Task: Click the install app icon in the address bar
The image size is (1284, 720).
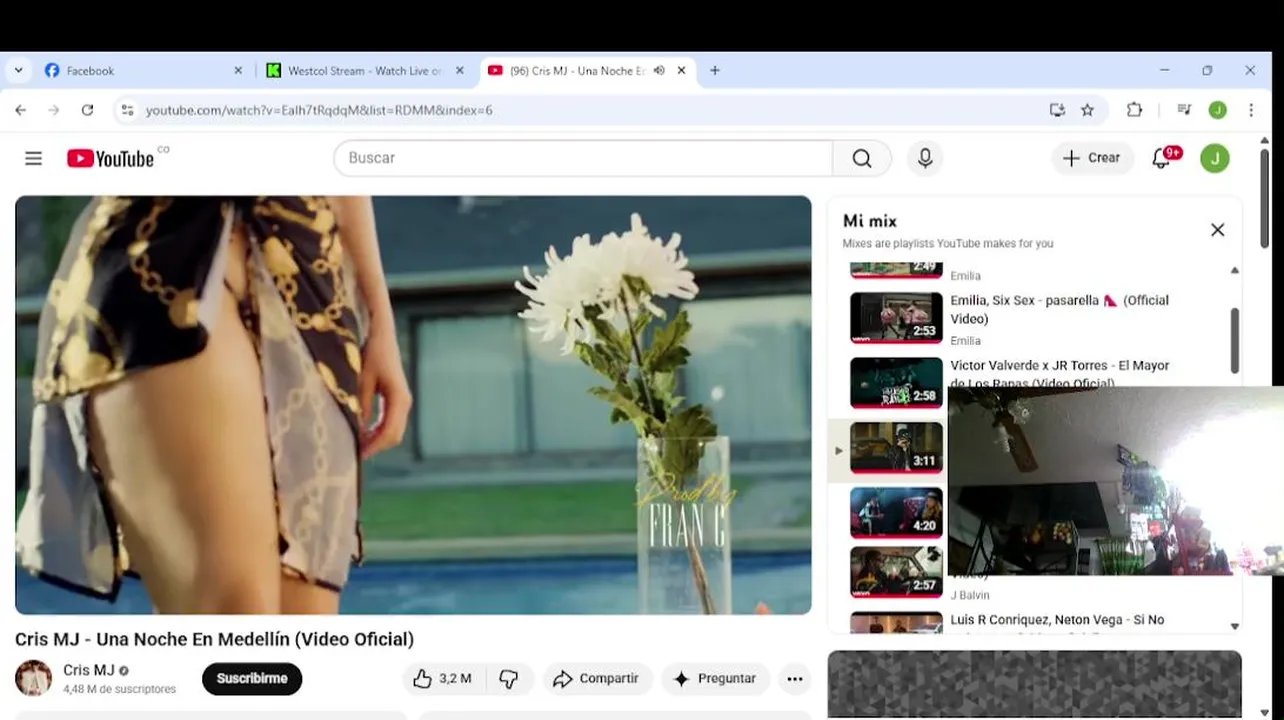Action: click(x=1057, y=110)
